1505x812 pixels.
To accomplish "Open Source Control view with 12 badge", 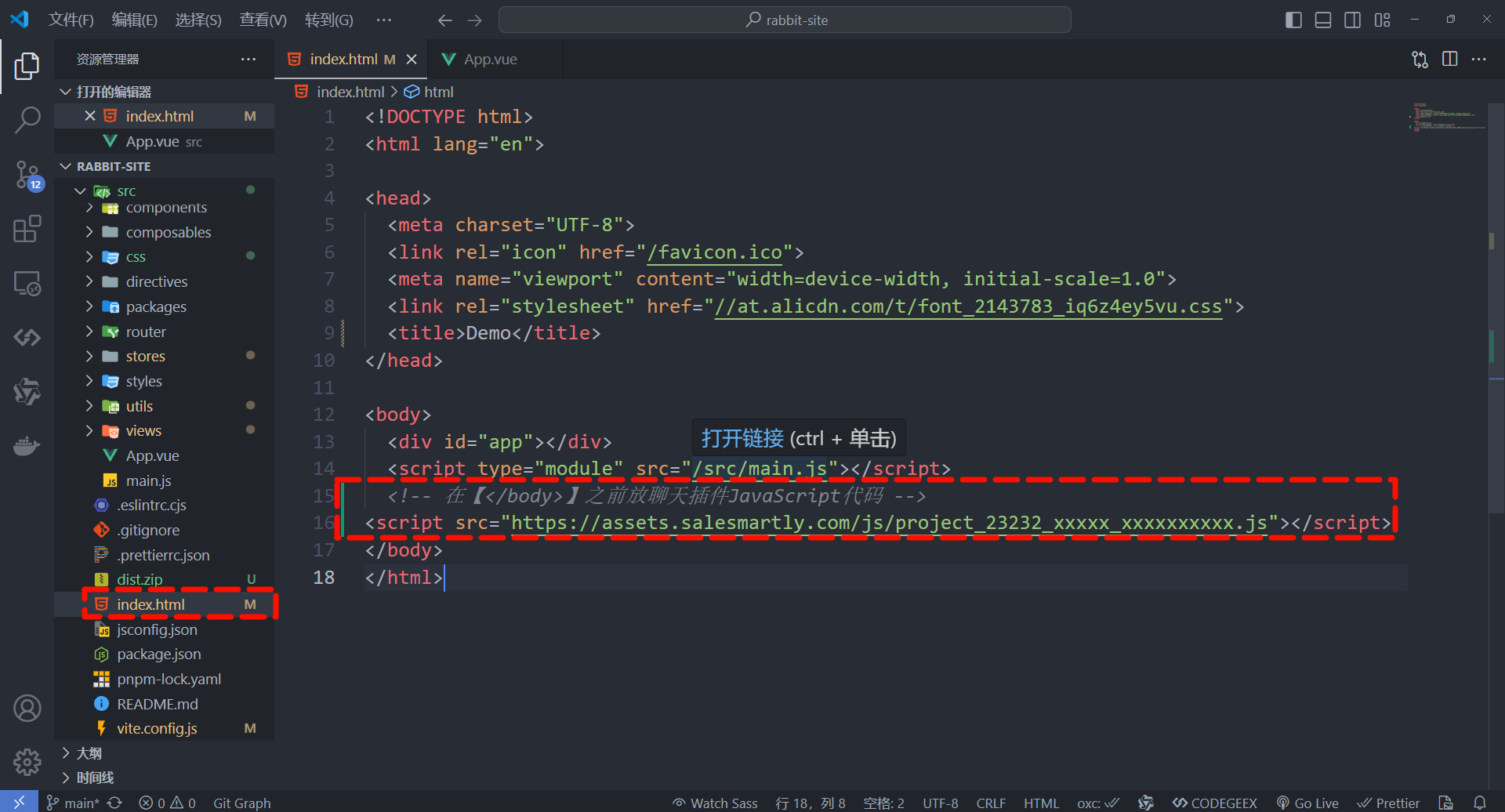I will [x=27, y=175].
